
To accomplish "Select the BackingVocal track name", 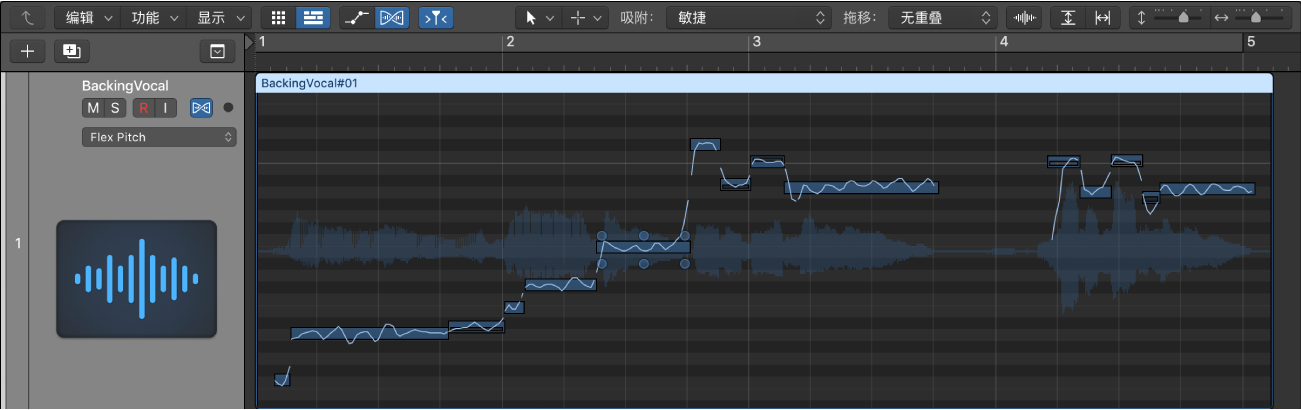I will tap(125, 86).
